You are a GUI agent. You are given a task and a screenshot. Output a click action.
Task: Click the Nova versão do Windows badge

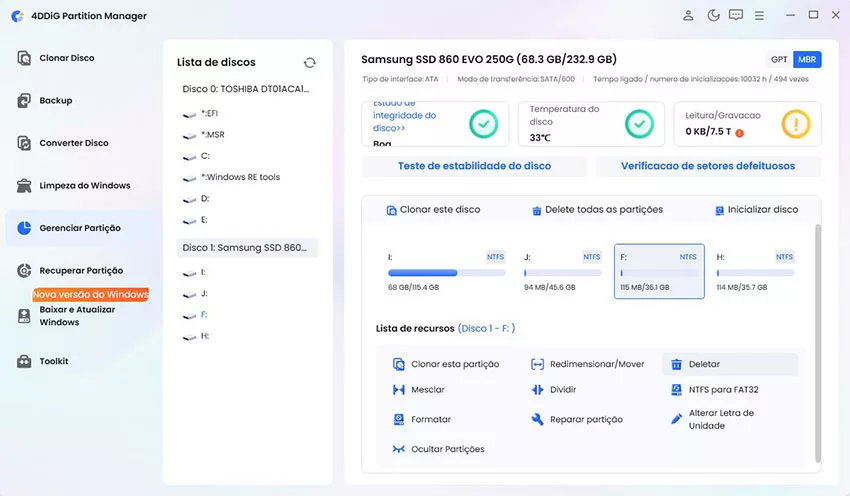pos(91,294)
